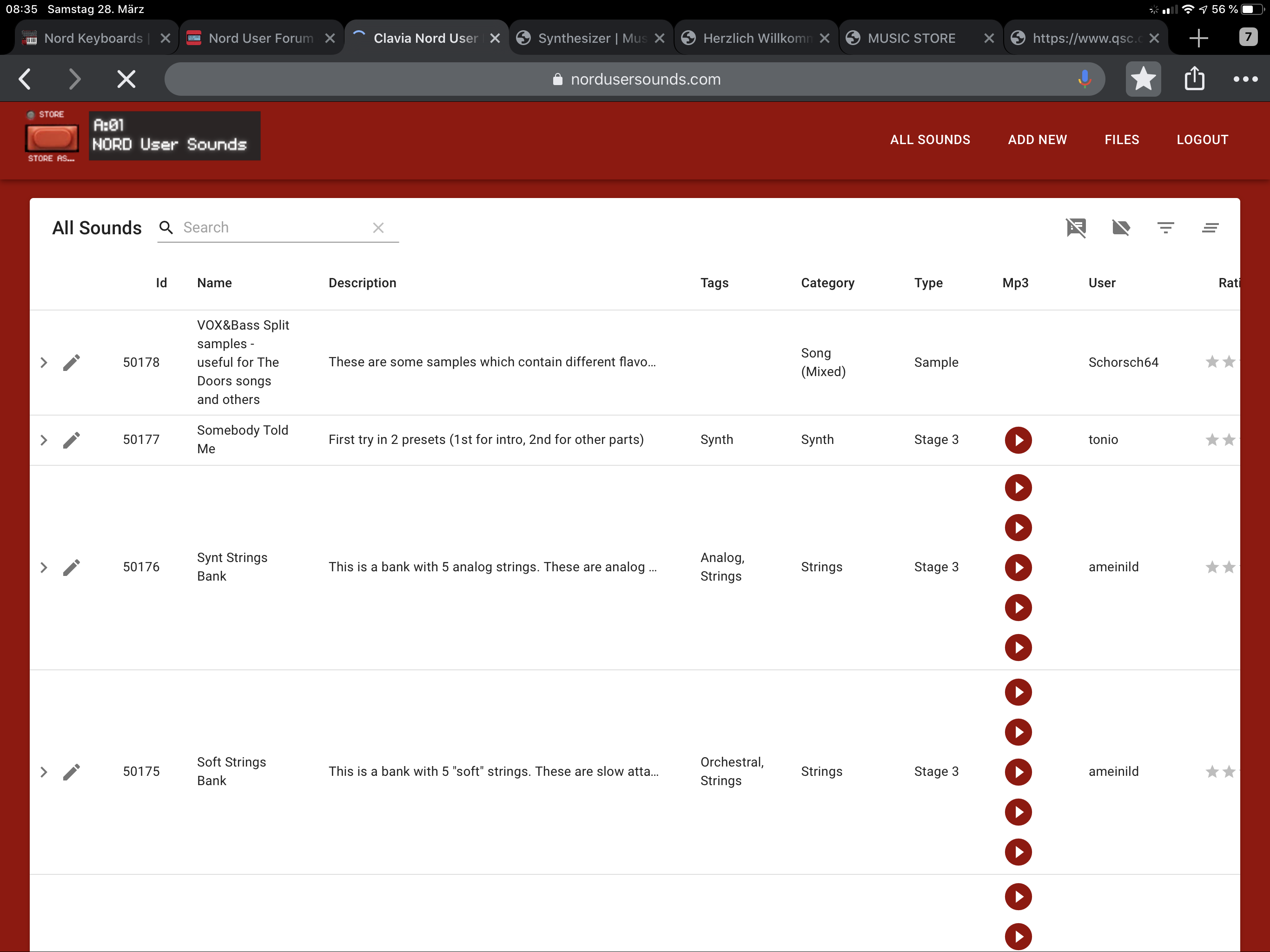Edit Somebody Told Me with pencil icon
The width and height of the screenshot is (1270, 952).
click(71, 440)
